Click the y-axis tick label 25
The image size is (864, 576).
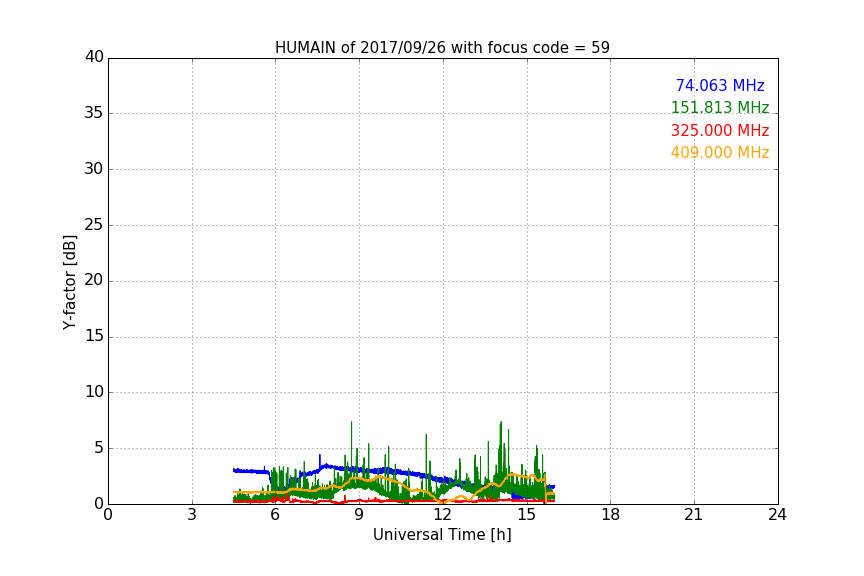point(94,224)
